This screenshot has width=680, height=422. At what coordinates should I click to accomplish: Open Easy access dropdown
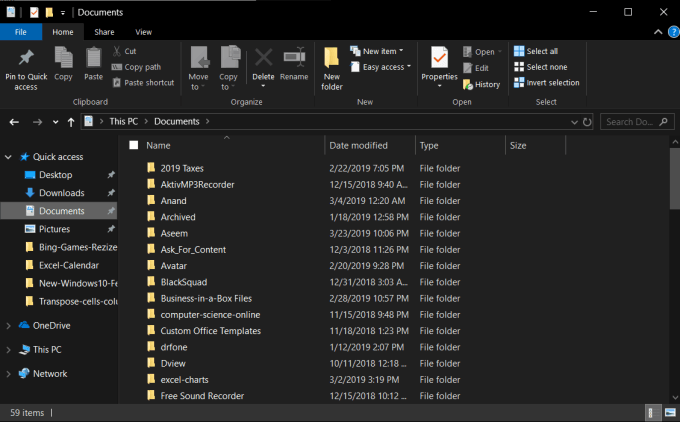[380, 67]
